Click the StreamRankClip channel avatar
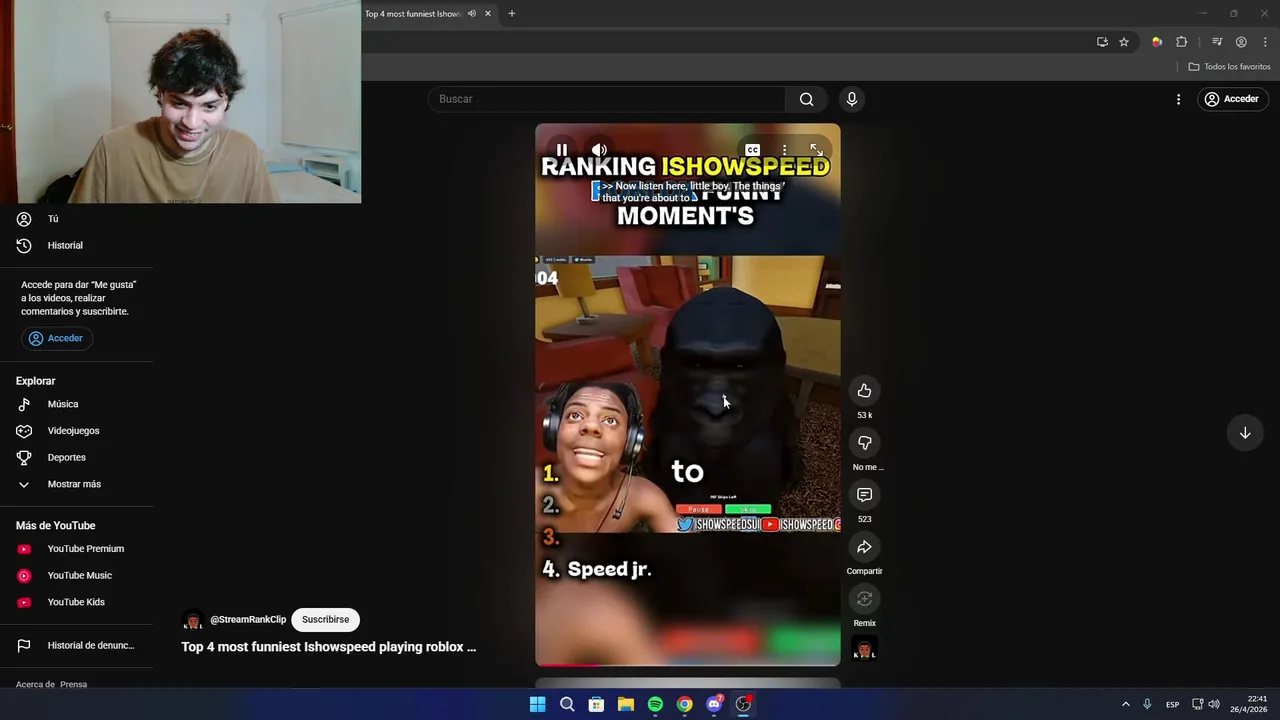Image resolution: width=1280 pixels, height=720 pixels. point(193,620)
